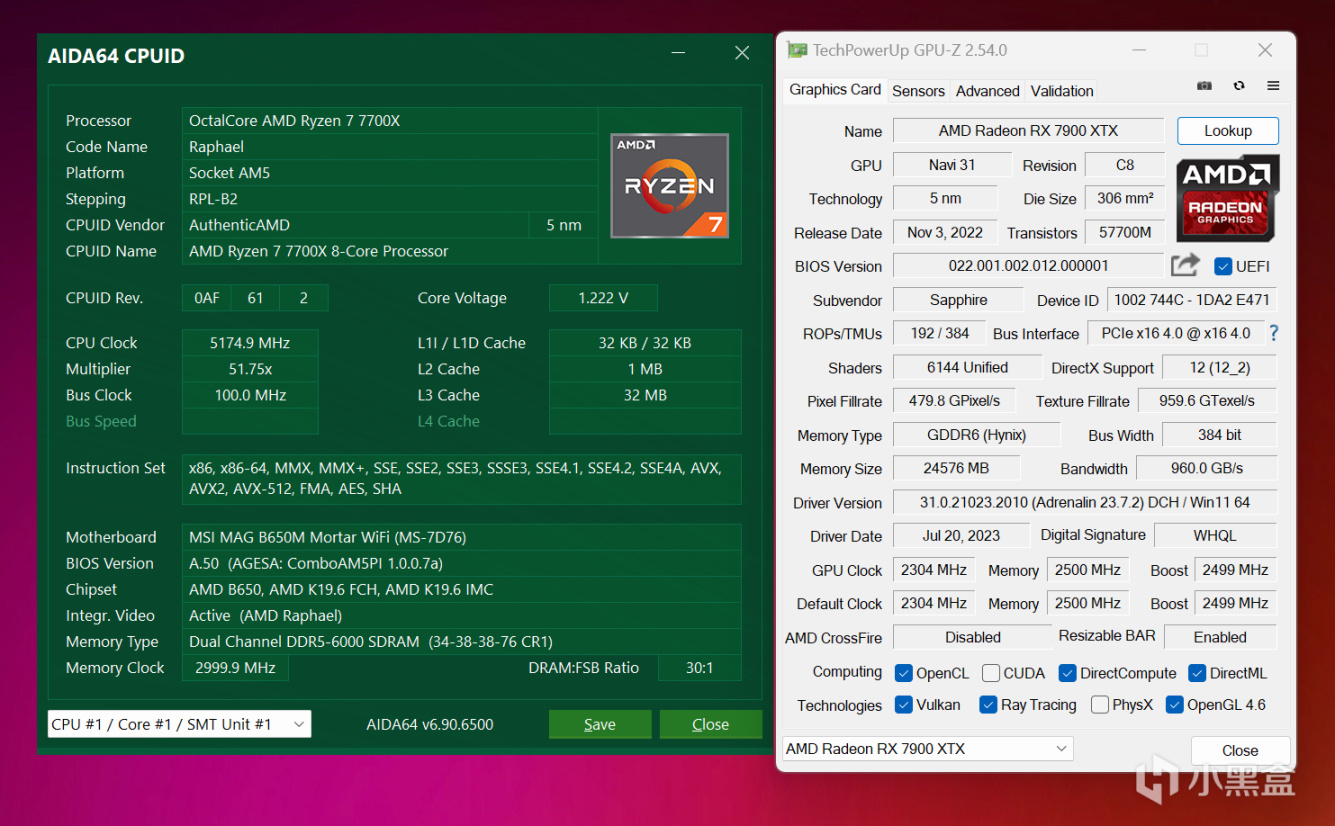Viewport: 1335px width, 826px height.
Task: Click the Processor OctalCore AMD Ryzen 7 7700X value
Action: coord(390,121)
